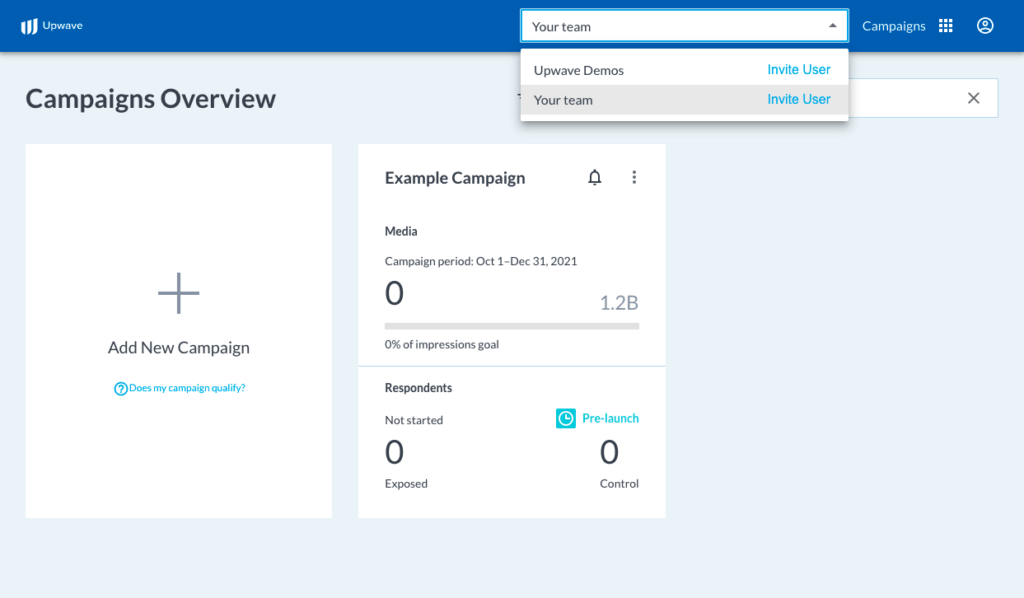Screen dimensions: 1024x598
Task: Open the Campaigns navigation link
Action: coord(893,26)
